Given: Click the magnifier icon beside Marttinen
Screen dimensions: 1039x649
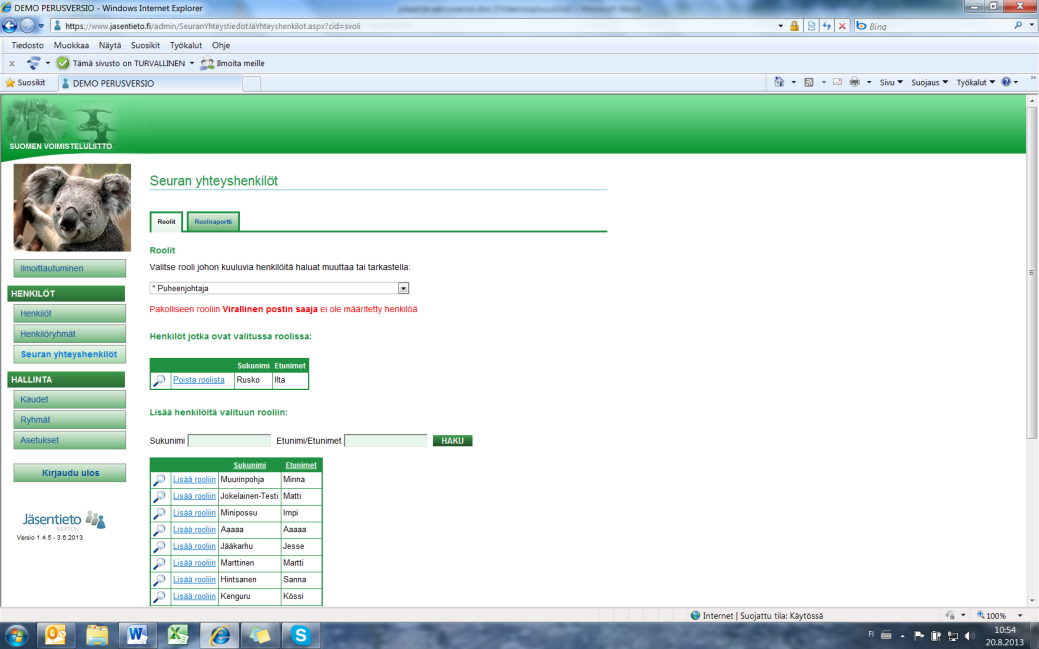Looking at the screenshot, I should coord(159,563).
